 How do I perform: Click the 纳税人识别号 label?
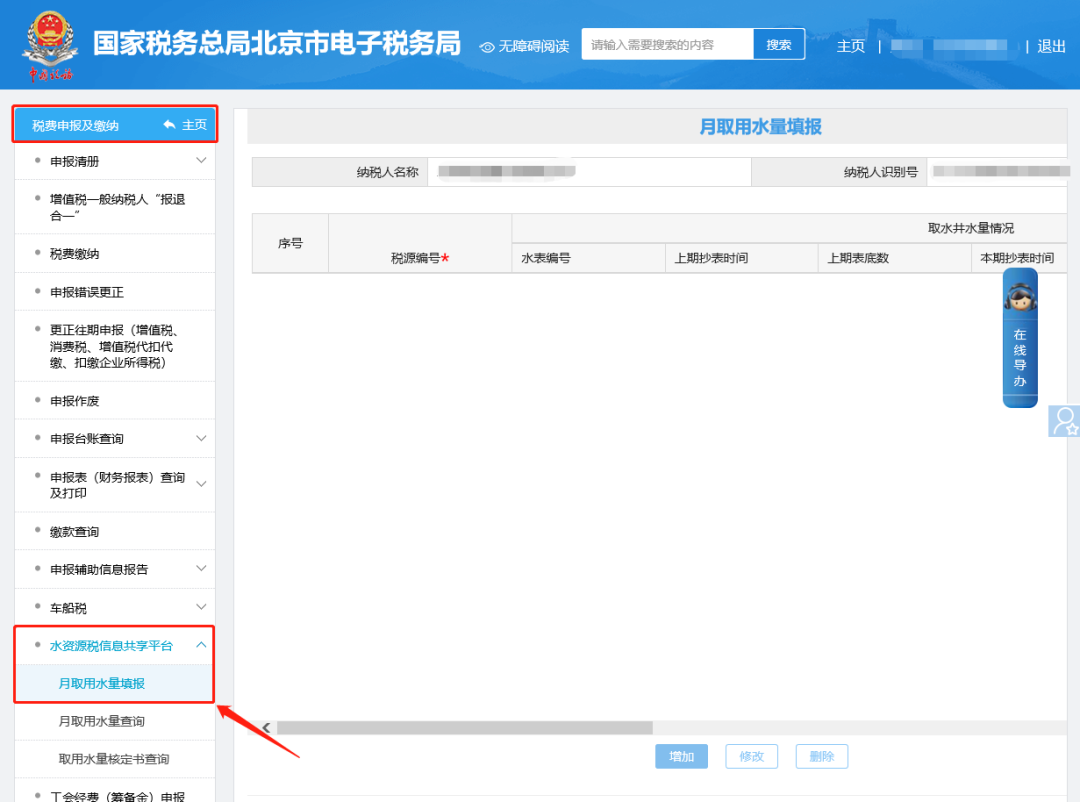pyautogui.click(x=881, y=172)
